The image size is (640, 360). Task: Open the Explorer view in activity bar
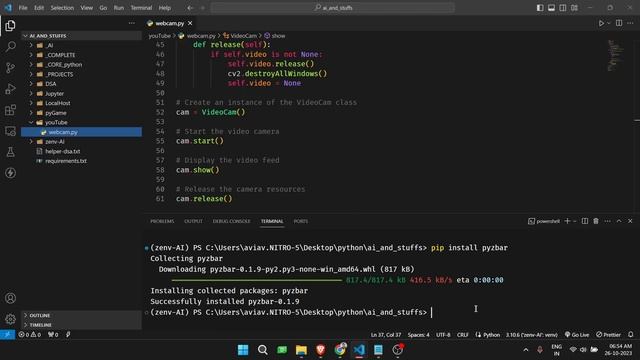tap(10, 26)
